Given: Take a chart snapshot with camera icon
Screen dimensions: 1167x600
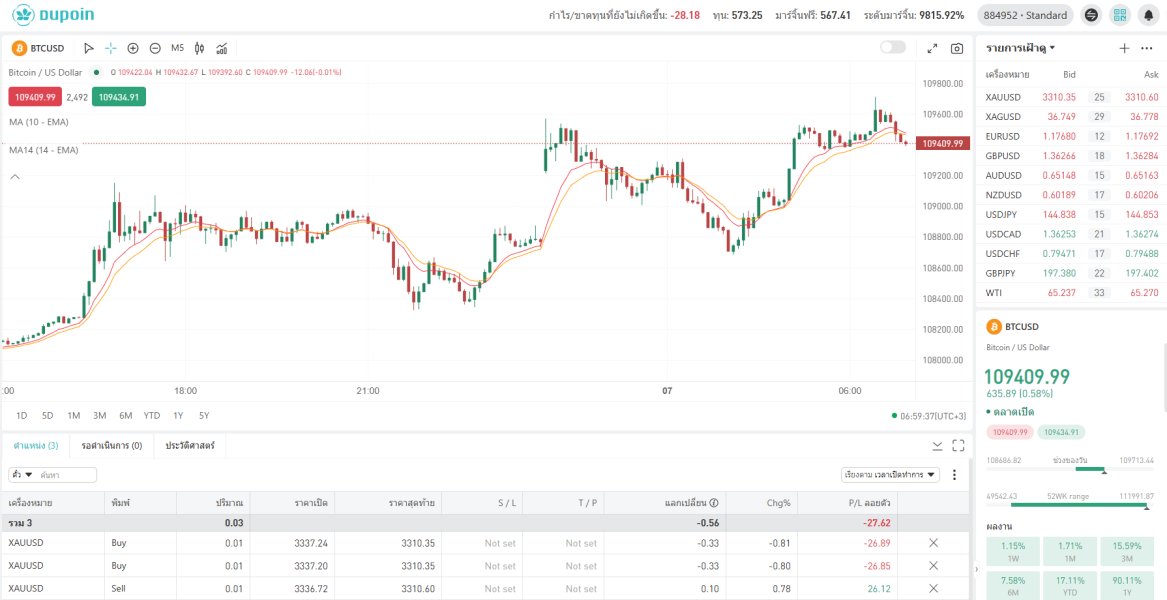Looking at the screenshot, I should 957,48.
